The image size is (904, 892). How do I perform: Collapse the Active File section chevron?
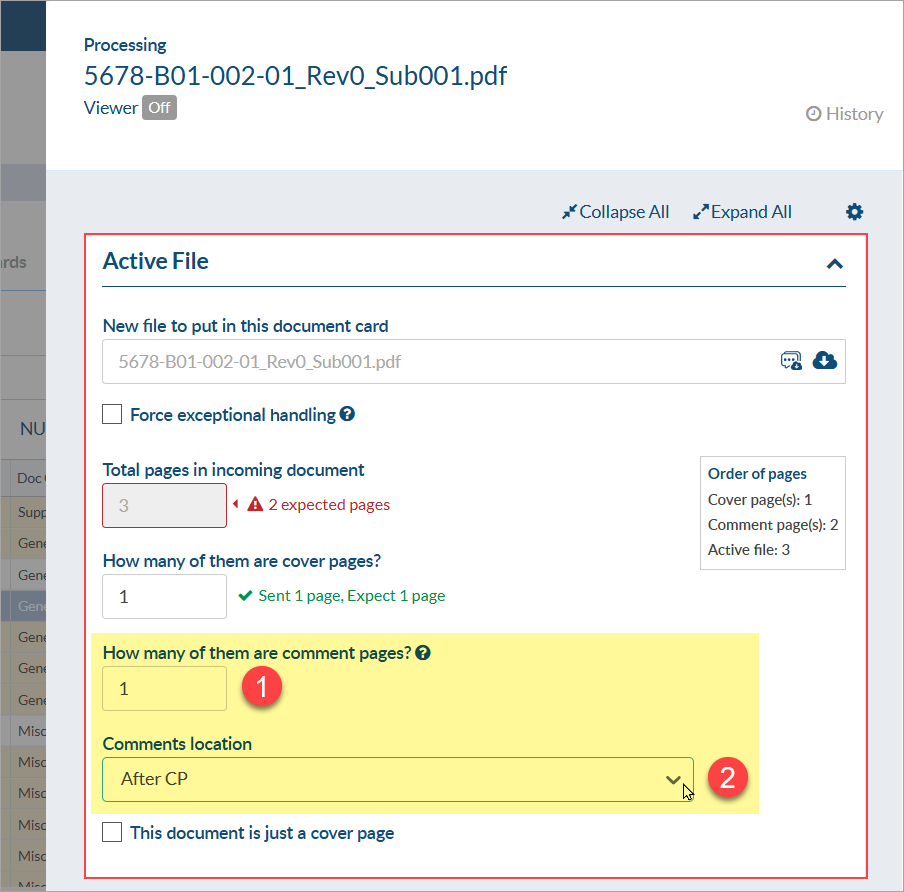834,264
